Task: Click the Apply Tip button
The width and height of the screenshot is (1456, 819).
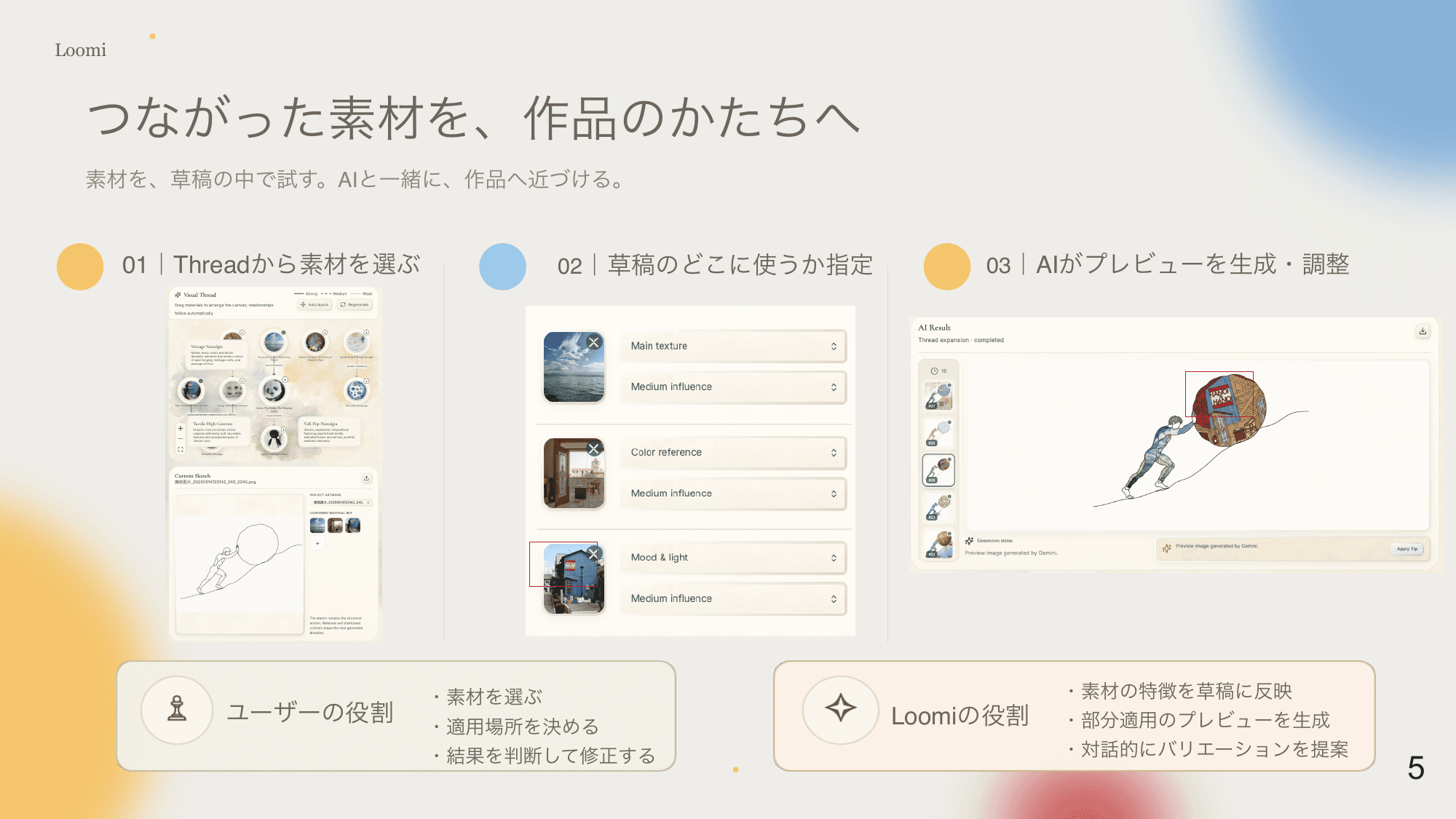Action: click(x=1406, y=549)
